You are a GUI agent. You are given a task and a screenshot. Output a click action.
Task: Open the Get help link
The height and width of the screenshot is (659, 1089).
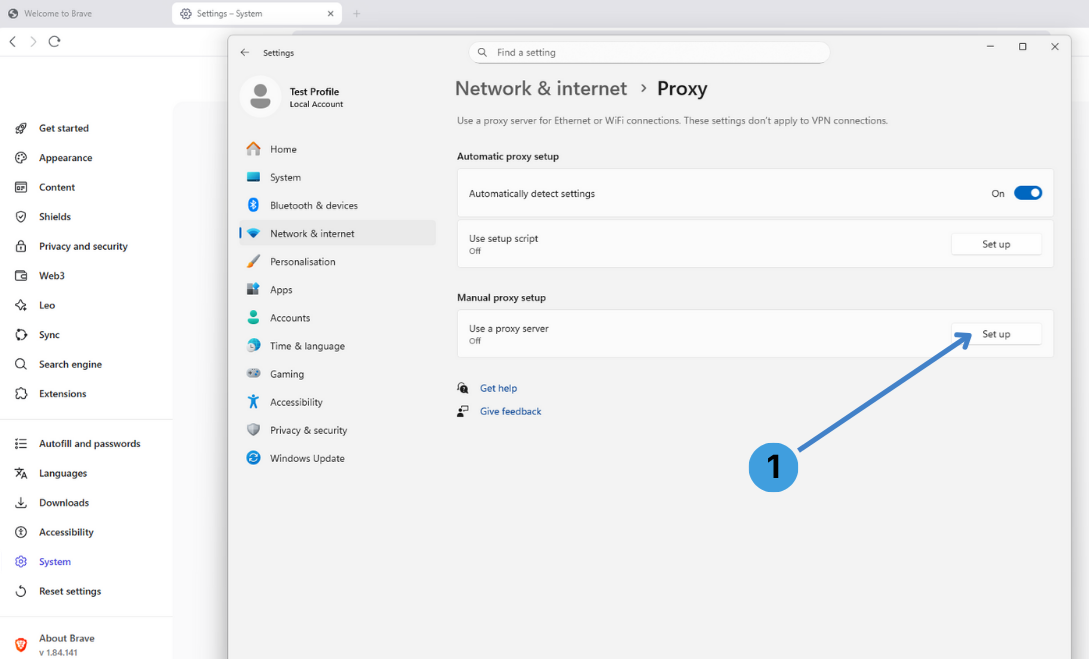pyautogui.click(x=498, y=388)
